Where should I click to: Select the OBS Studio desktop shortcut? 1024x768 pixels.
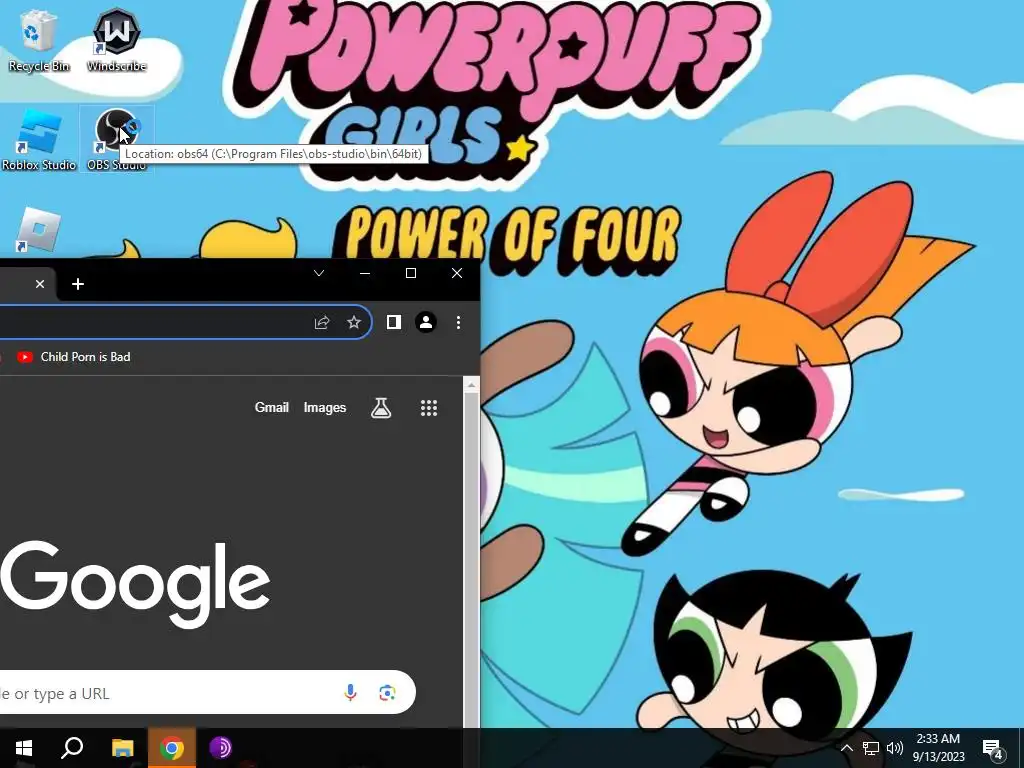[116, 140]
